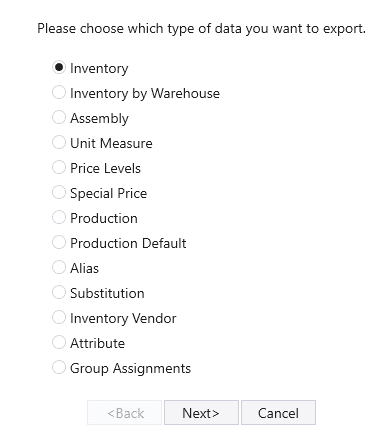Image resolution: width=383 pixels, height=434 pixels.
Task: Click the Inventory Vendor label text
Action: [123, 318]
